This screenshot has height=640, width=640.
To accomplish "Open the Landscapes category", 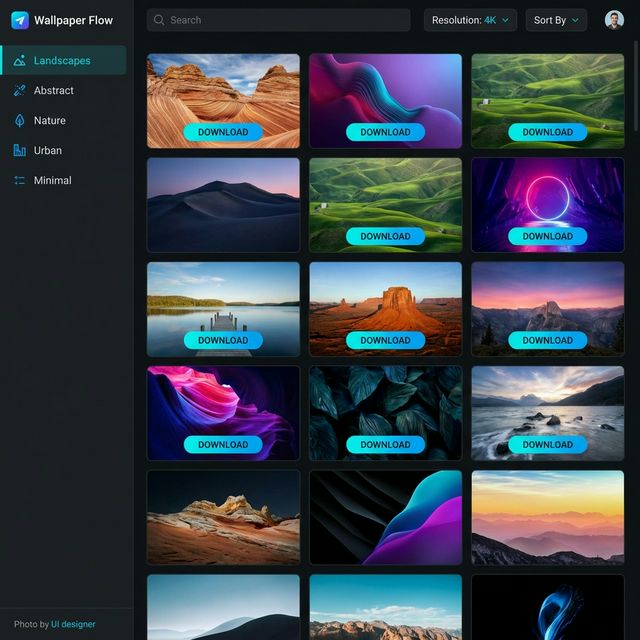I will (x=64, y=60).
